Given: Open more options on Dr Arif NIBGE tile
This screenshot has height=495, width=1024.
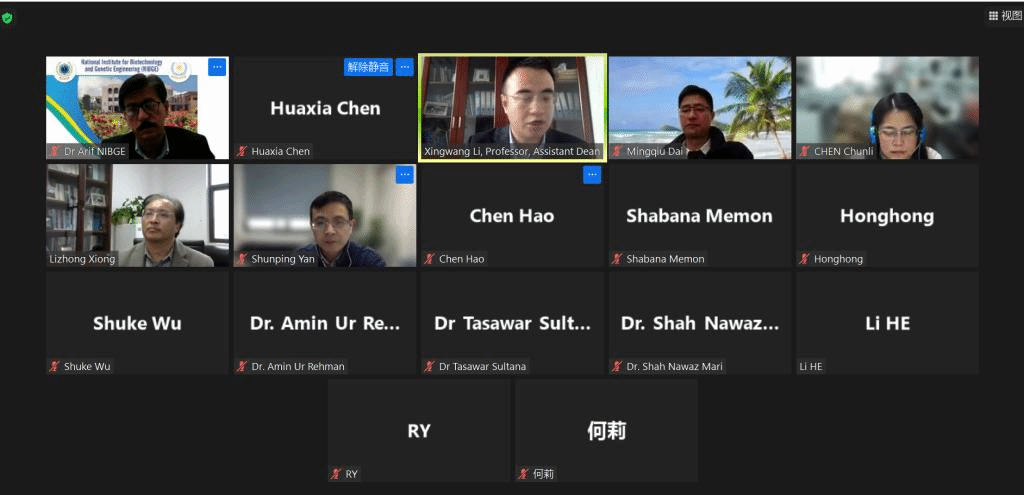Looking at the screenshot, I should [217, 67].
